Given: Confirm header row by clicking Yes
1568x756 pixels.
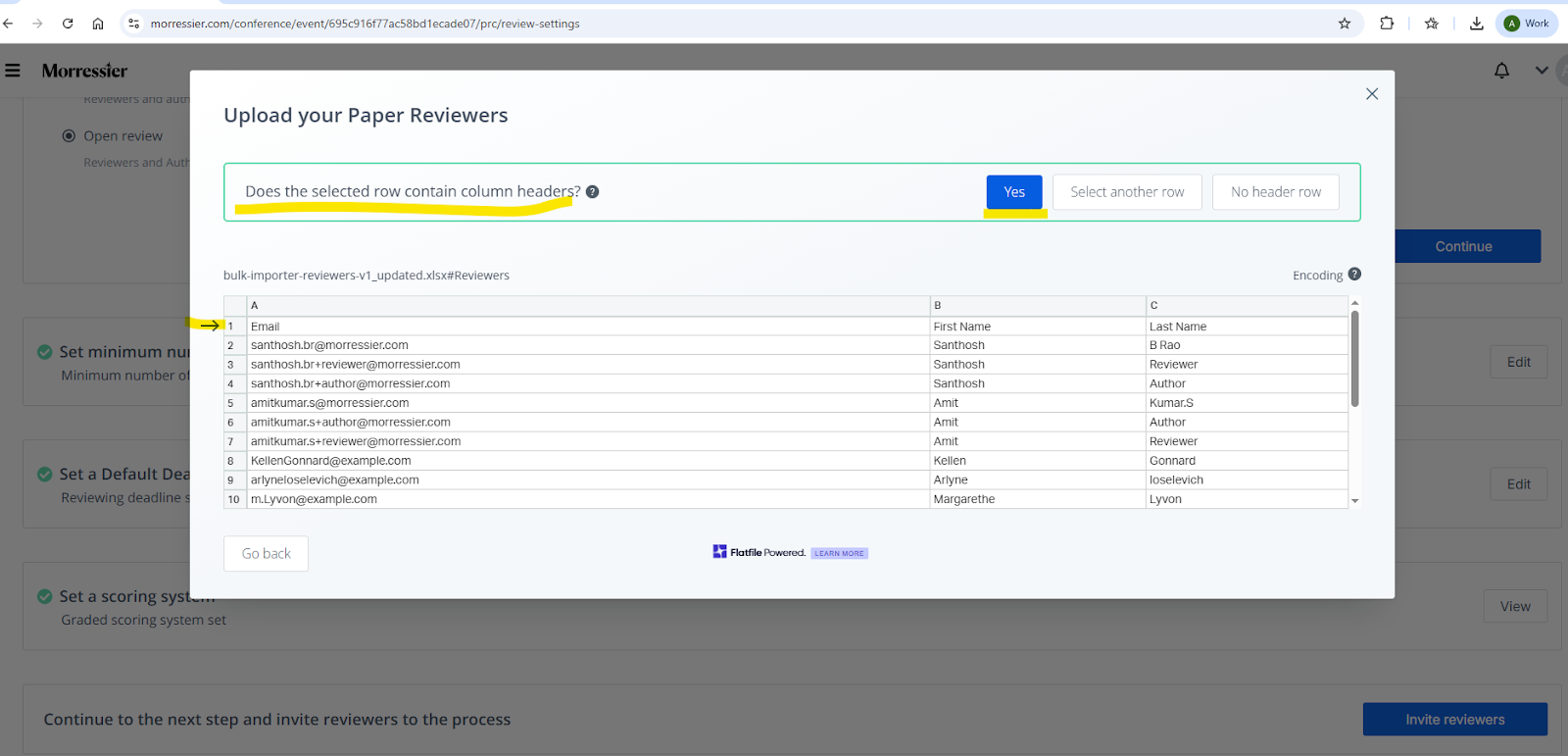Looking at the screenshot, I should [x=1014, y=192].
